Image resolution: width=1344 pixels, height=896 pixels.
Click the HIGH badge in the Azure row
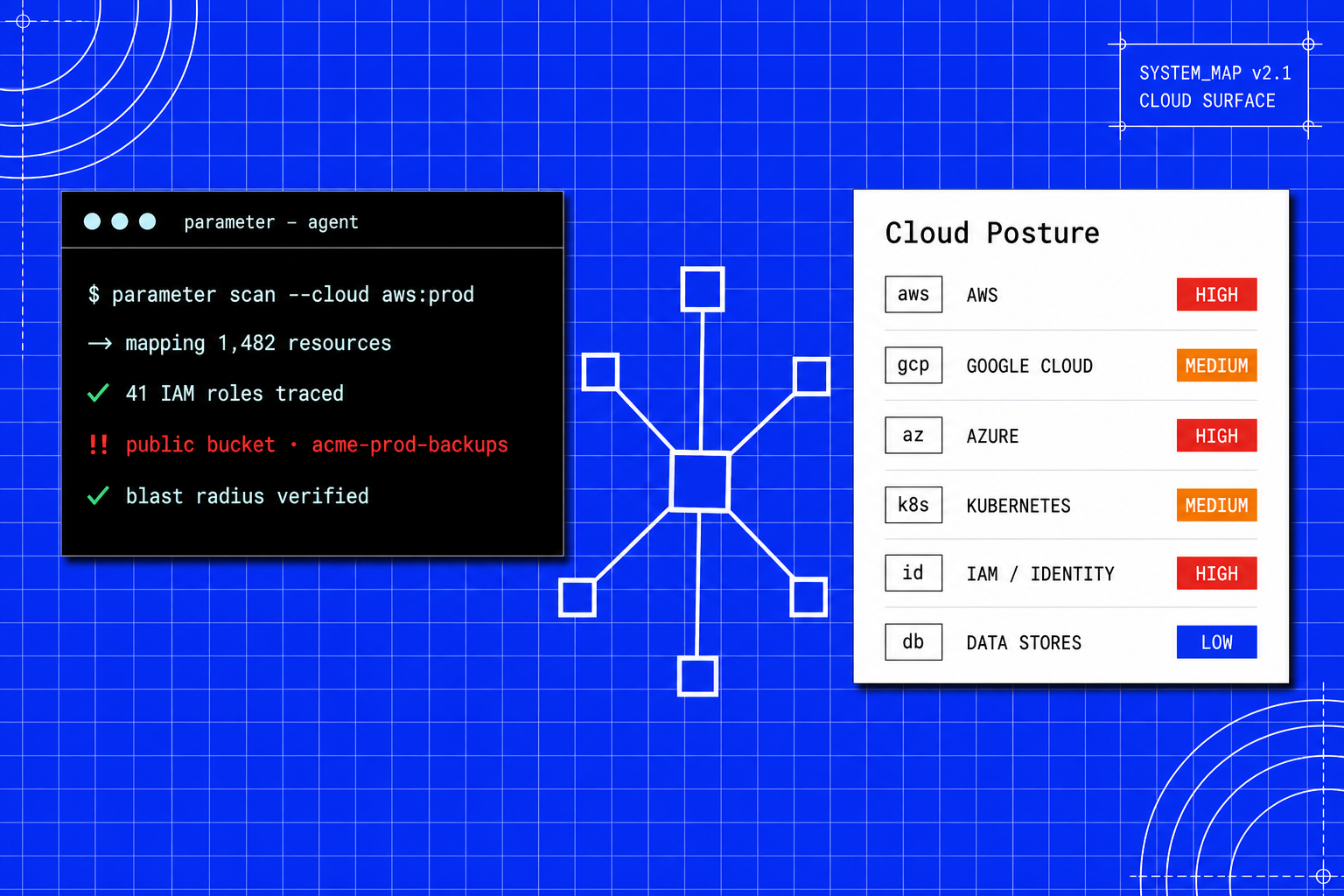[x=1216, y=435]
